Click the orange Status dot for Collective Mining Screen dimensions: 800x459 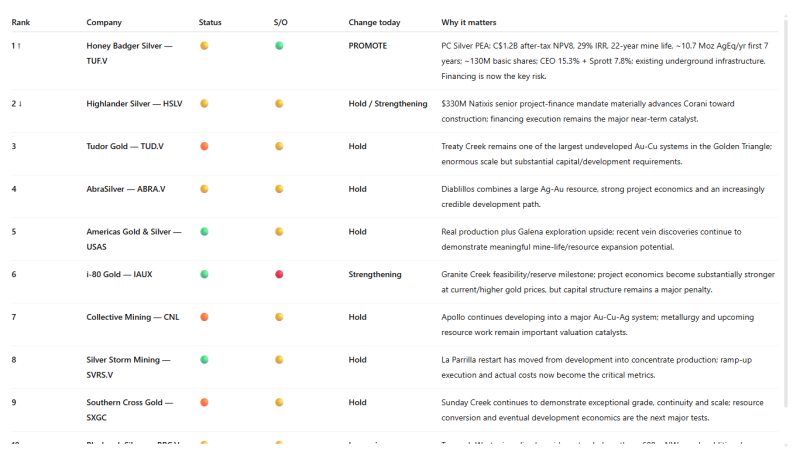coord(204,317)
